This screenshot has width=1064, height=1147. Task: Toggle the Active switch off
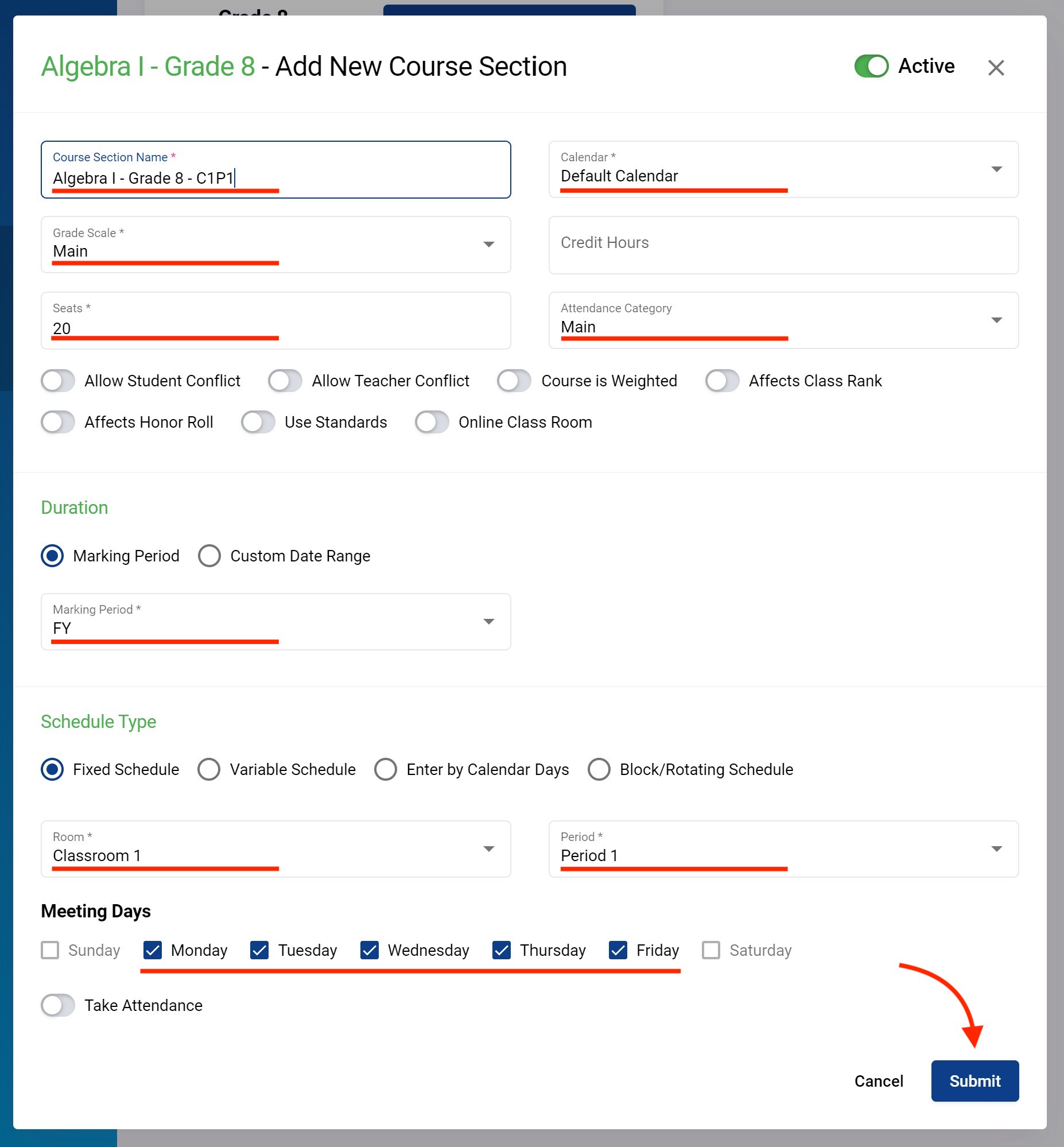[x=871, y=66]
